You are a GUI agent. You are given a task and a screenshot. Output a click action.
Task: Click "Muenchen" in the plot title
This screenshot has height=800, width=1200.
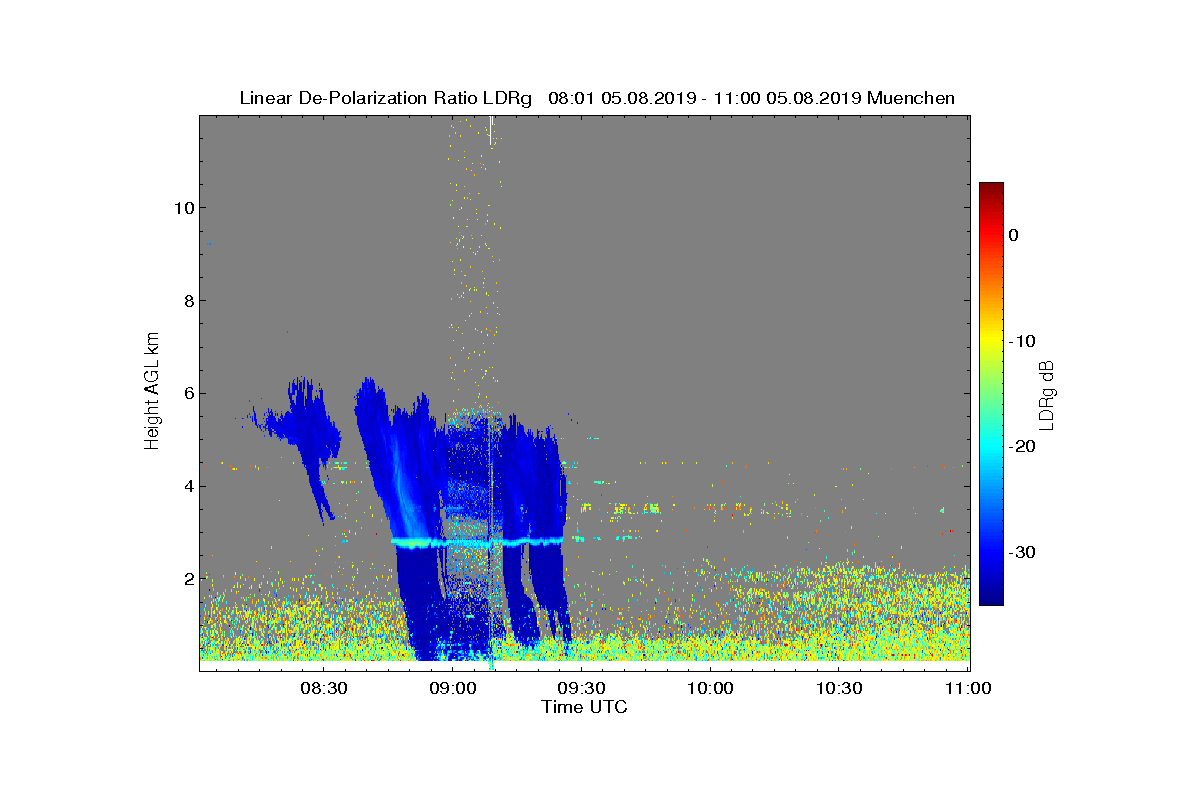coord(911,98)
